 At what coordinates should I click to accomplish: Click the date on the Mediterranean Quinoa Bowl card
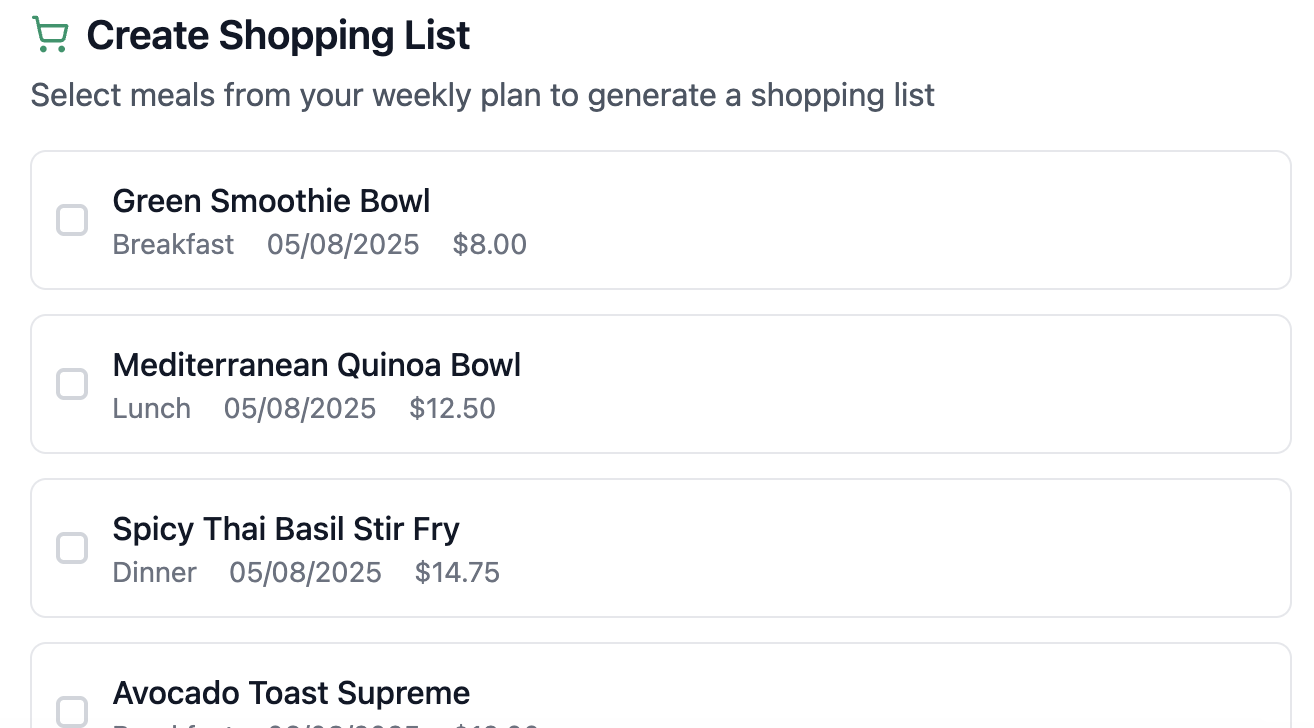point(300,409)
